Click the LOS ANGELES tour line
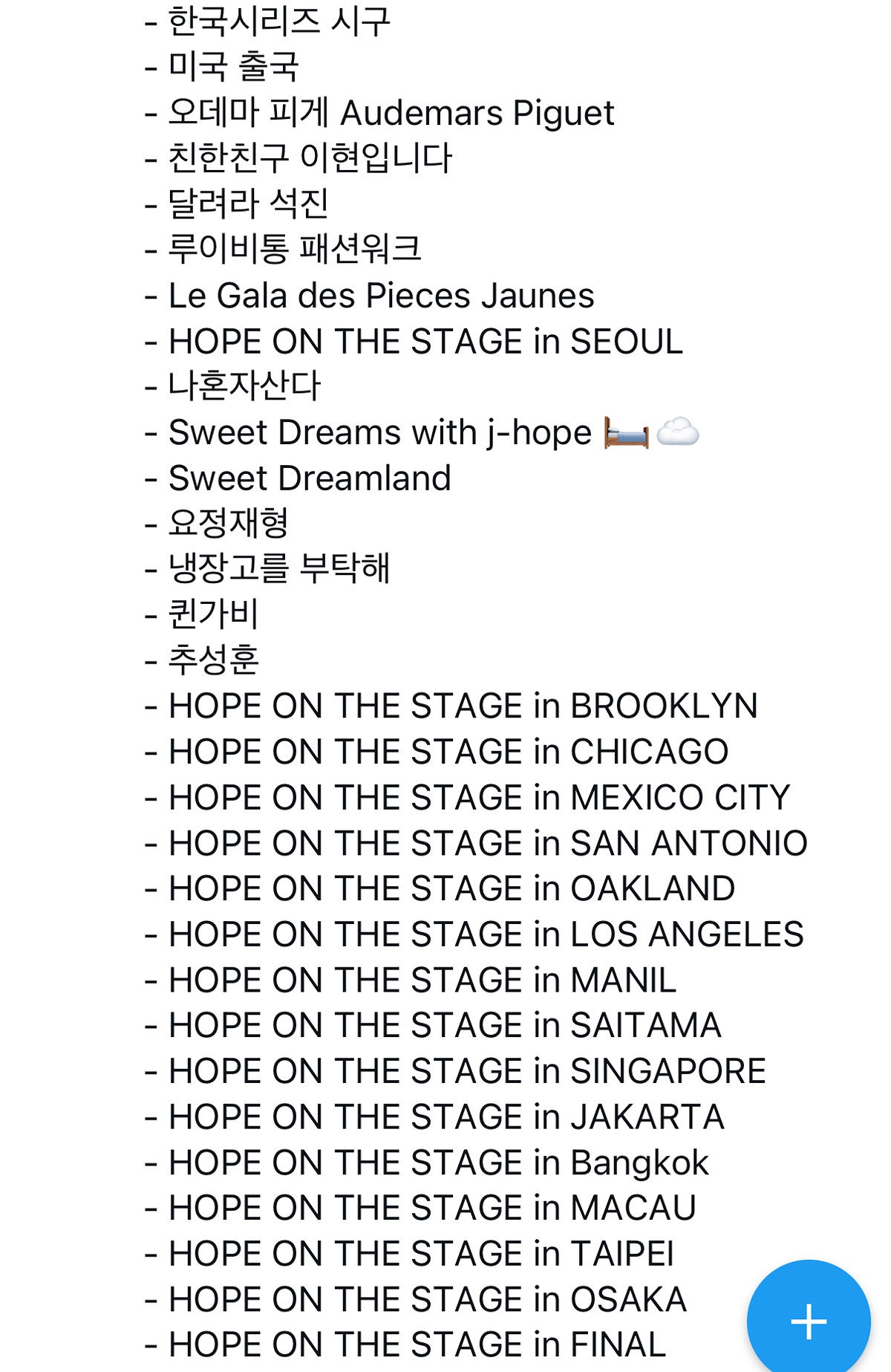Viewport: 891px width, 1372px height. pyautogui.click(x=486, y=934)
